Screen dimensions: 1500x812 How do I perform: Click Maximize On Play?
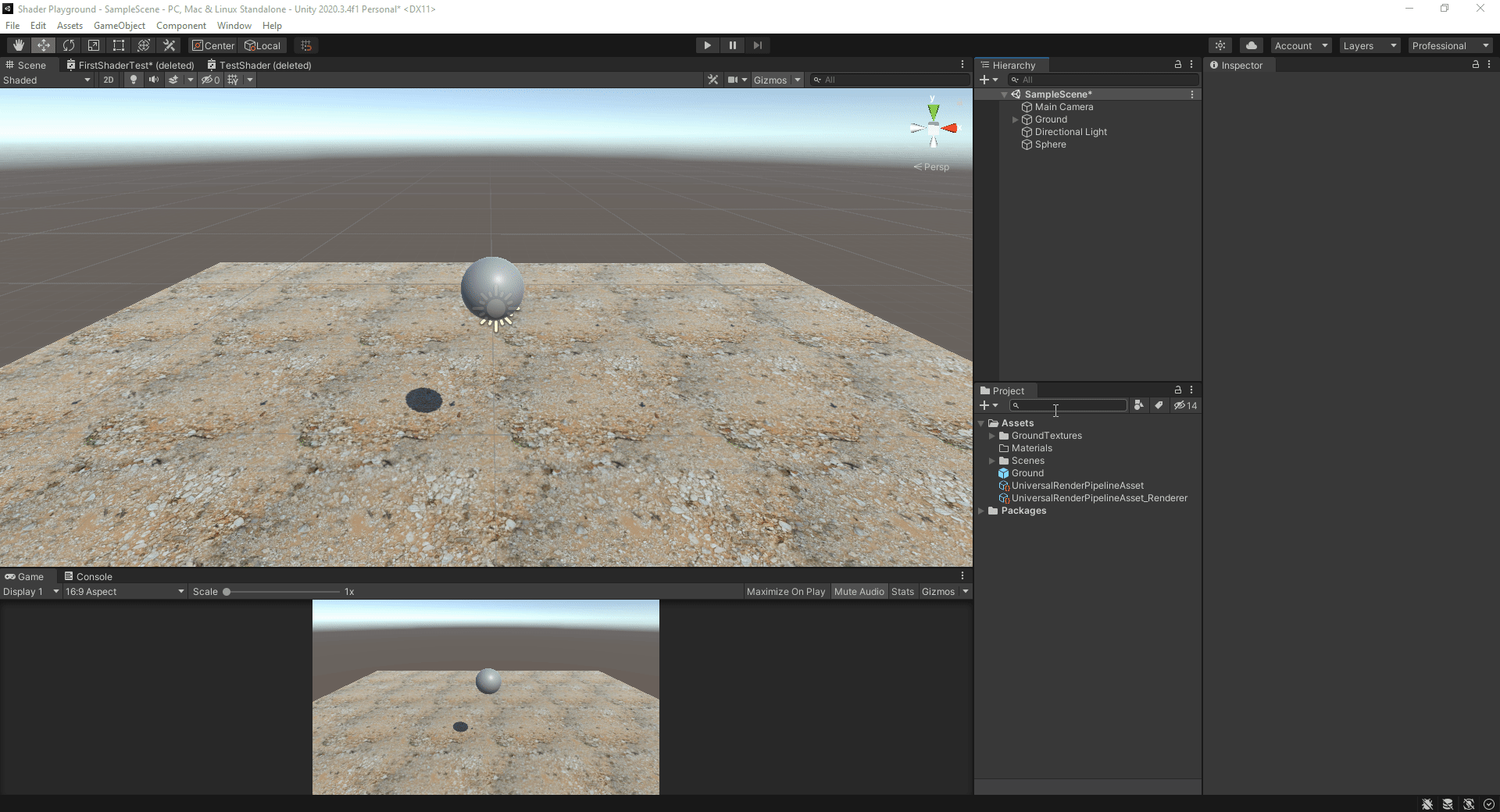coord(786,592)
